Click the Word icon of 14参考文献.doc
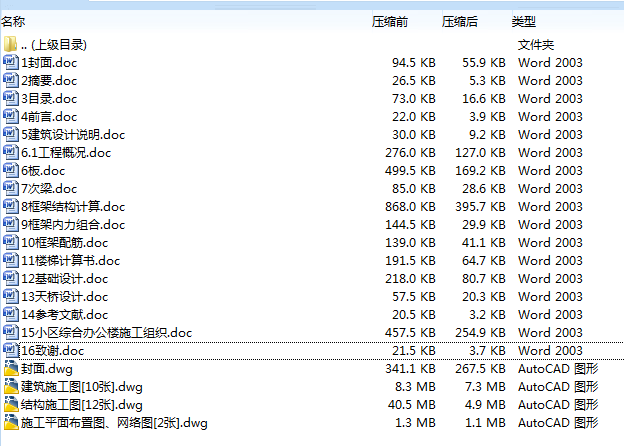This screenshot has width=624, height=446. pyautogui.click(x=11, y=314)
